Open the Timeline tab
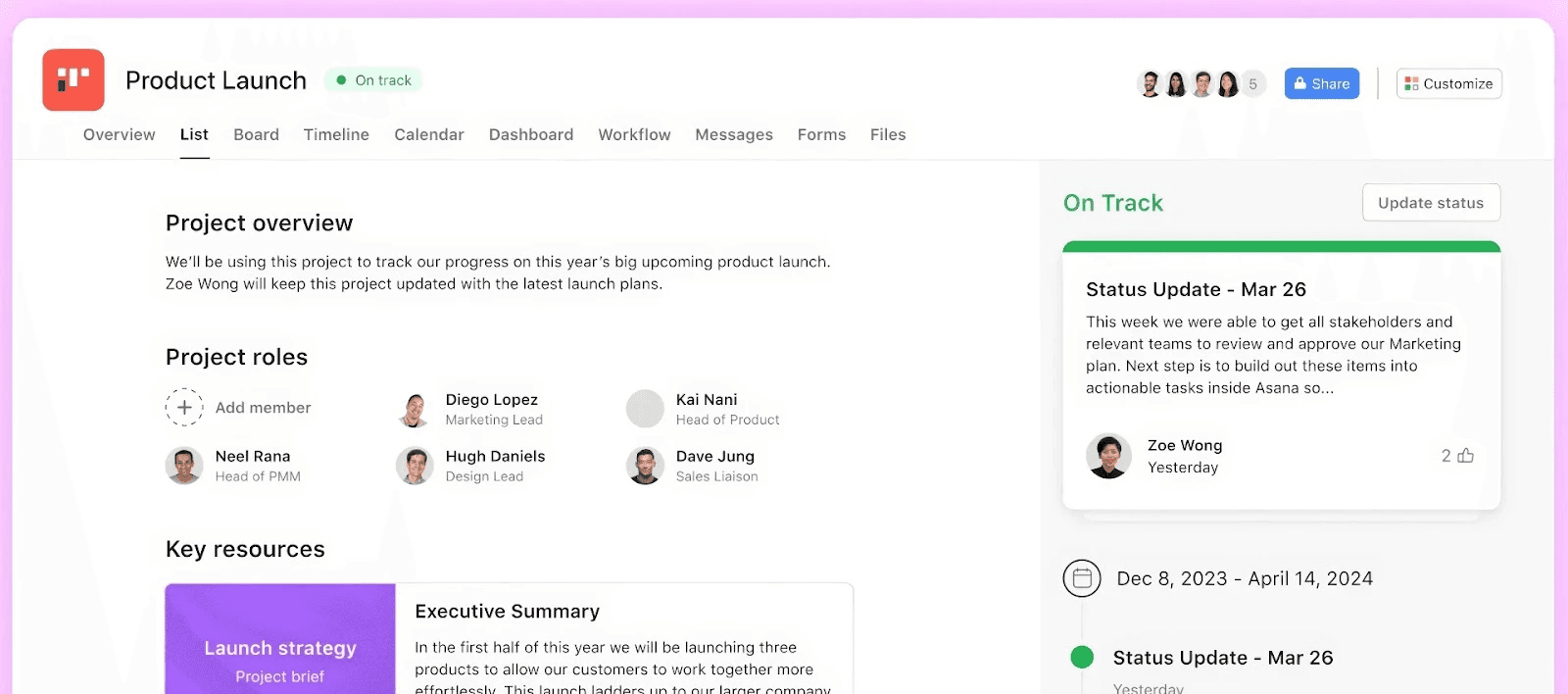Screen dimensions: 1568x694 pyautogui.click(x=336, y=134)
